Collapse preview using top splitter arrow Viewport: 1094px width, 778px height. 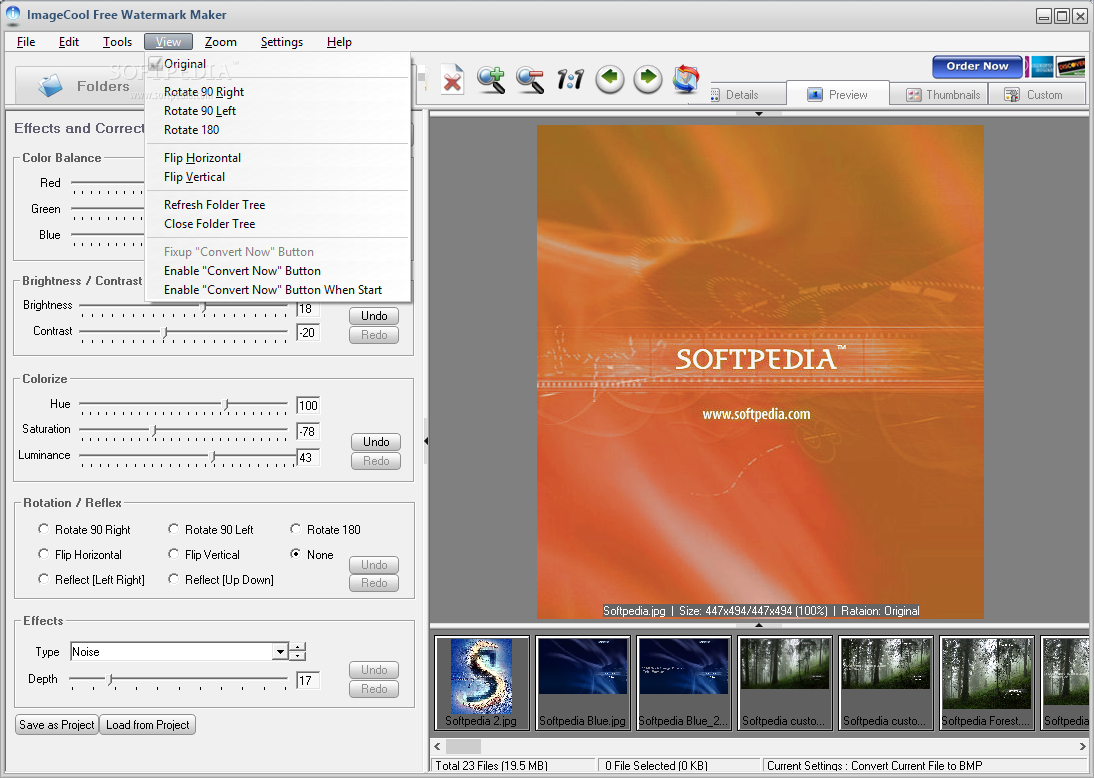[x=758, y=113]
